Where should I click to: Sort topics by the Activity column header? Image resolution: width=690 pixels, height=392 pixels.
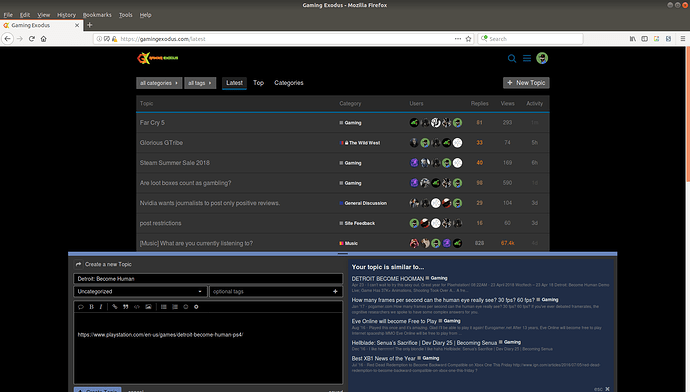click(x=534, y=103)
